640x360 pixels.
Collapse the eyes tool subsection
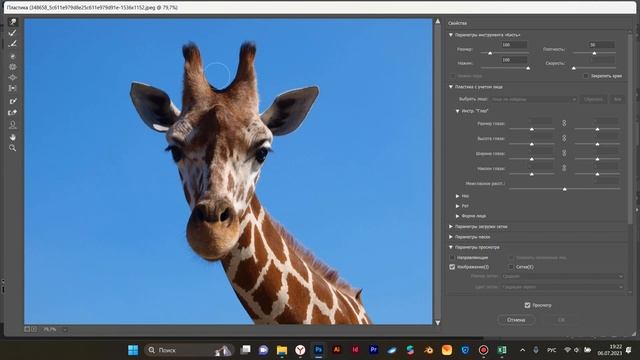pyautogui.click(x=458, y=111)
